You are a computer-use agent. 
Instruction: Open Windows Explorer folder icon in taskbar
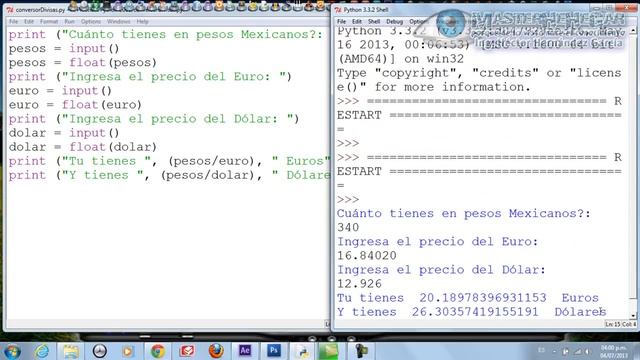[x=71, y=351]
